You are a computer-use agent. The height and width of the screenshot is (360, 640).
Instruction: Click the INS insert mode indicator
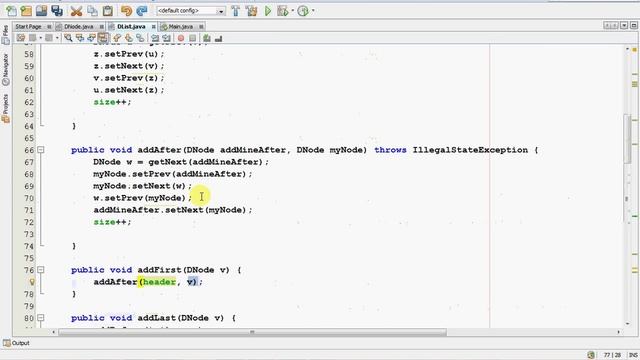click(633, 355)
